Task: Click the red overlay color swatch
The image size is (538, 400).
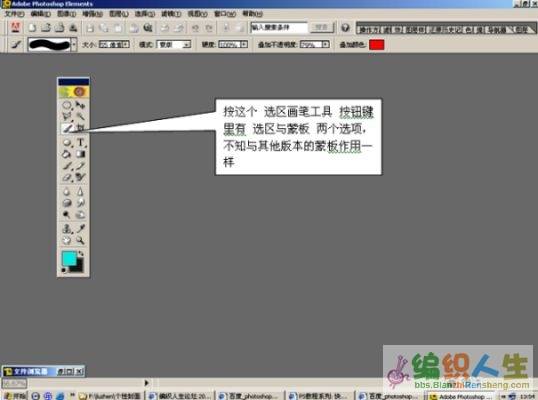Action: click(x=376, y=45)
